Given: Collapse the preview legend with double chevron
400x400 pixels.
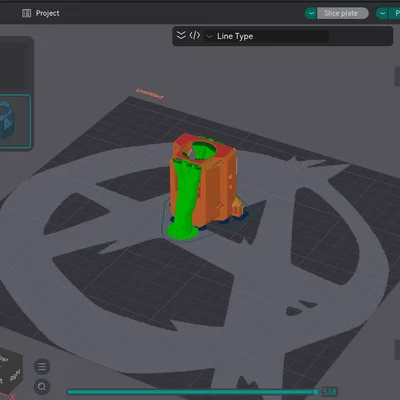Looking at the screenshot, I should click(181, 35).
